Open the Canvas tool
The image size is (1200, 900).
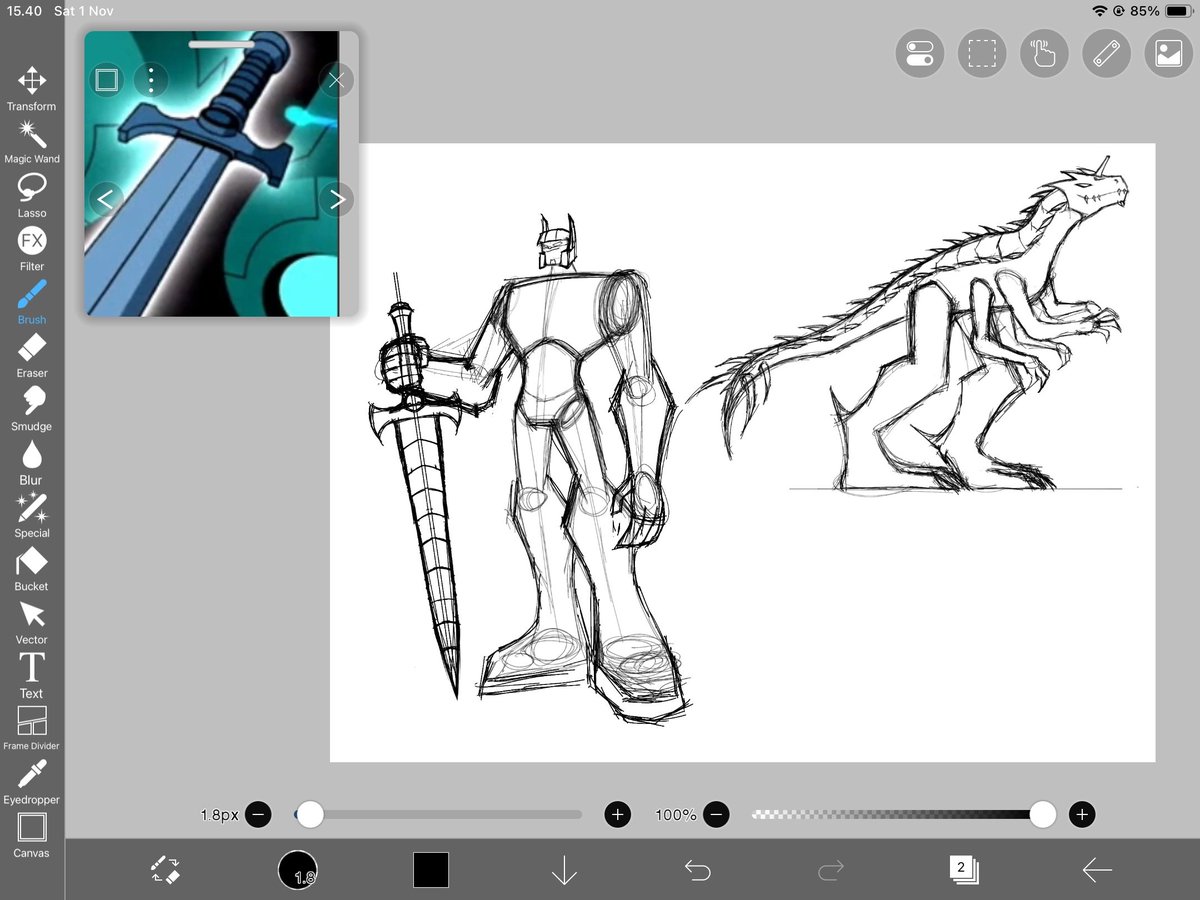(x=32, y=835)
